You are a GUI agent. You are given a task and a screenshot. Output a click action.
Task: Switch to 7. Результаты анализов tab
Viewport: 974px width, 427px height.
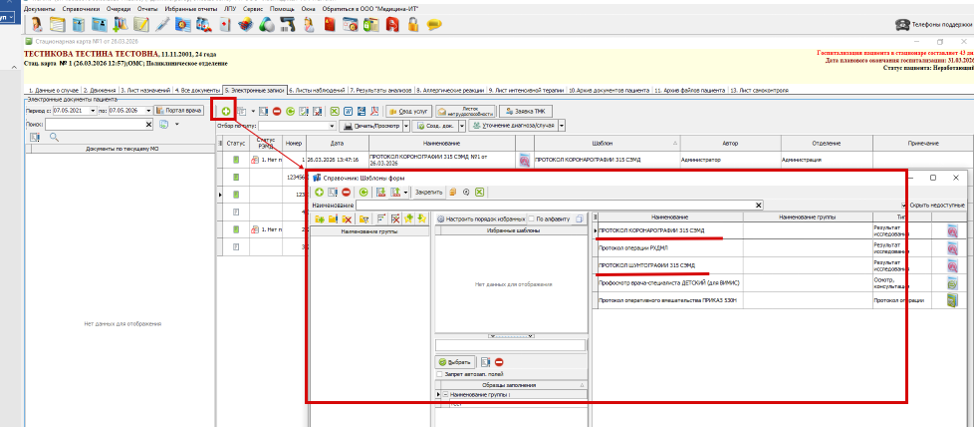[x=380, y=90]
